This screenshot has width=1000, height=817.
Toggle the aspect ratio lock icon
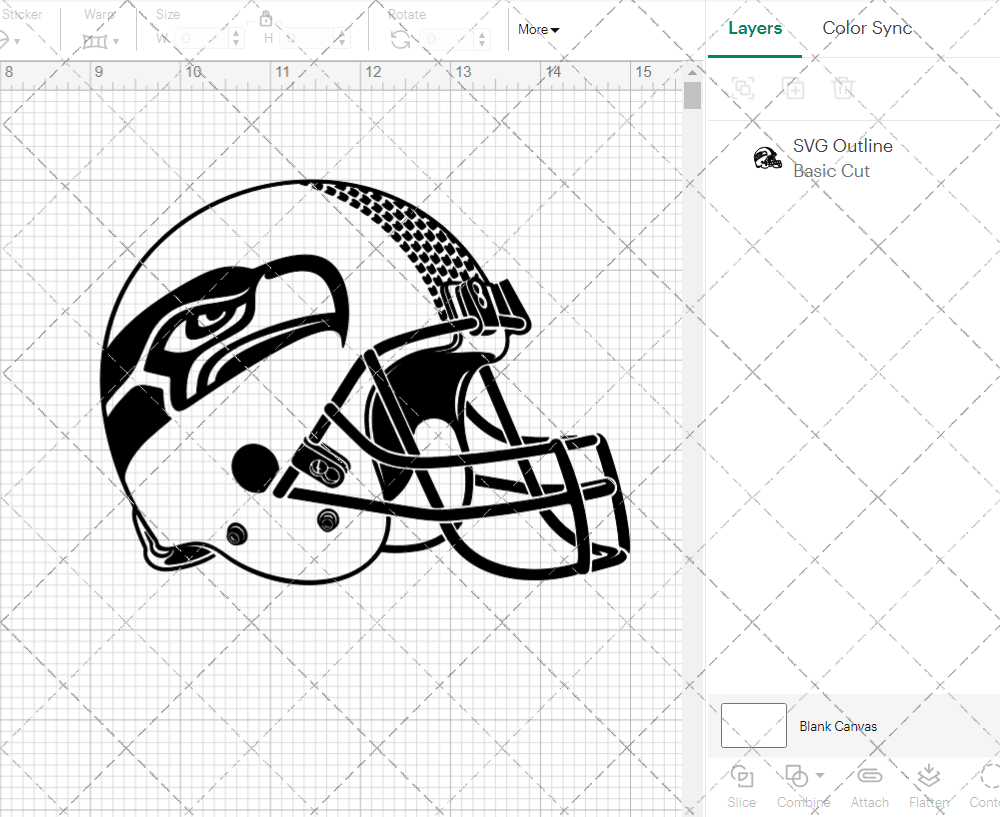(x=266, y=18)
